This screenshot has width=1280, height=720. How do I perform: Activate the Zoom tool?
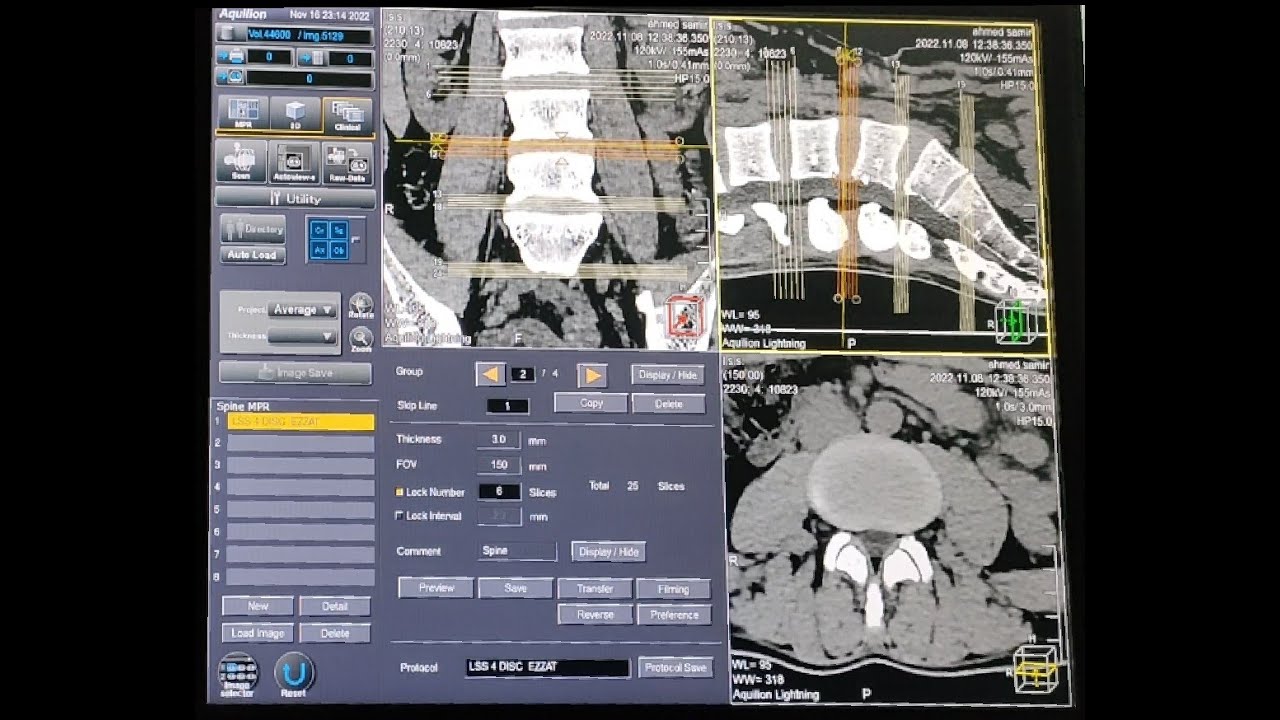[361, 340]
